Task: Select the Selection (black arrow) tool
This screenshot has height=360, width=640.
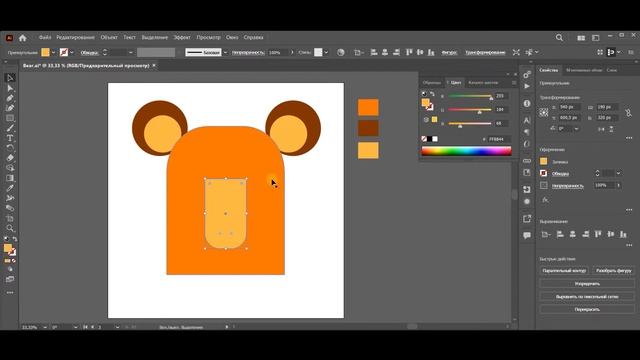Action: click(10, 78)
